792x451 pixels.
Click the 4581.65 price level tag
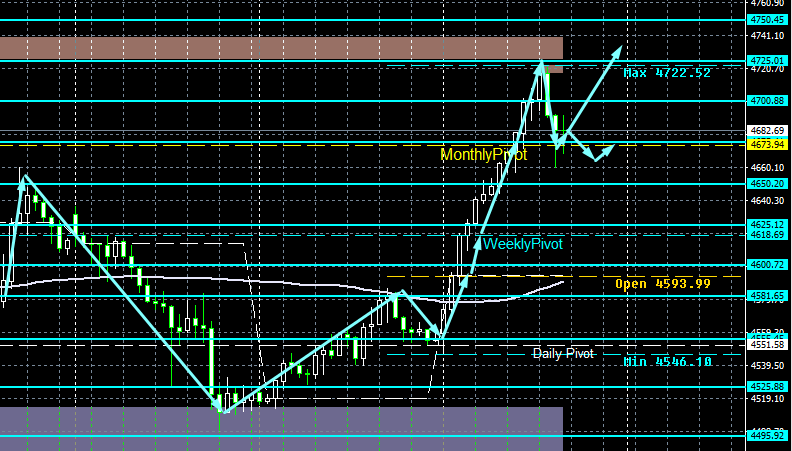(767, 295)
